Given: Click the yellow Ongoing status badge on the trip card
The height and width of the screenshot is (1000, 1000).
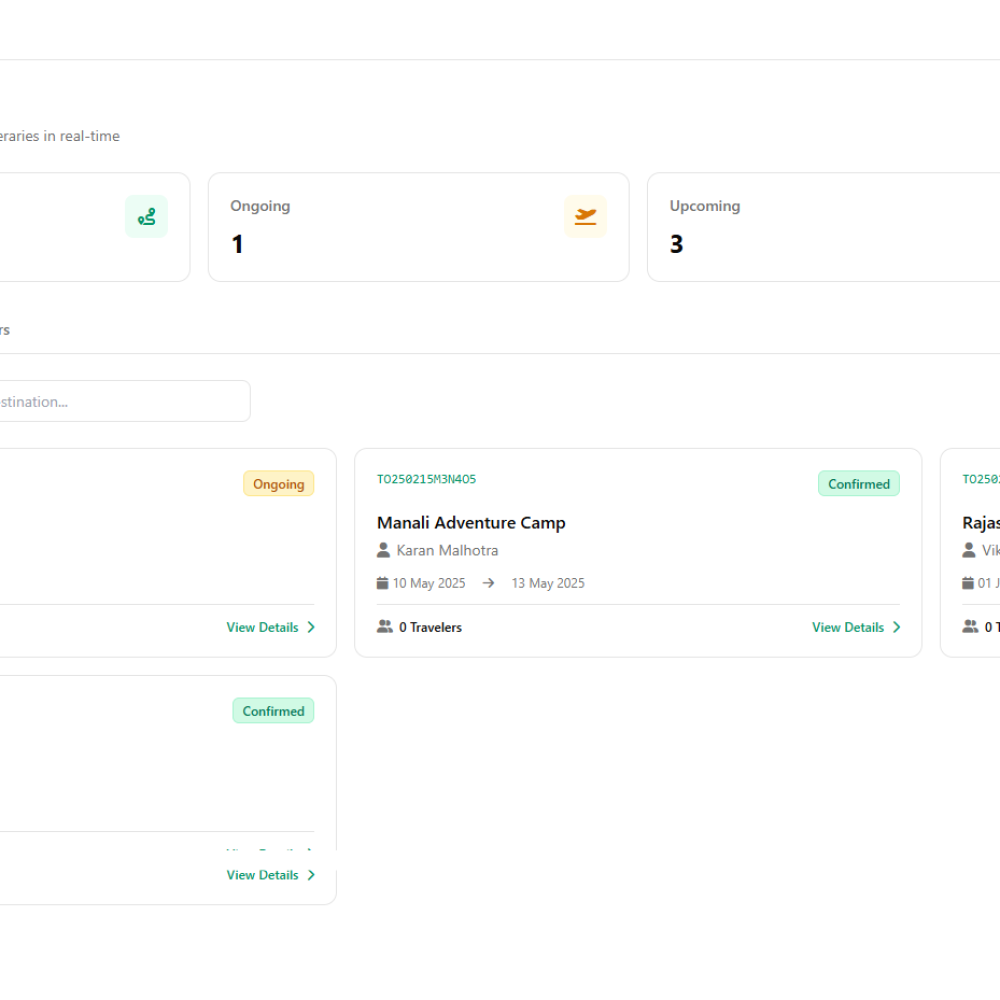Looking at the screenshot, I should tap(279, 483).
